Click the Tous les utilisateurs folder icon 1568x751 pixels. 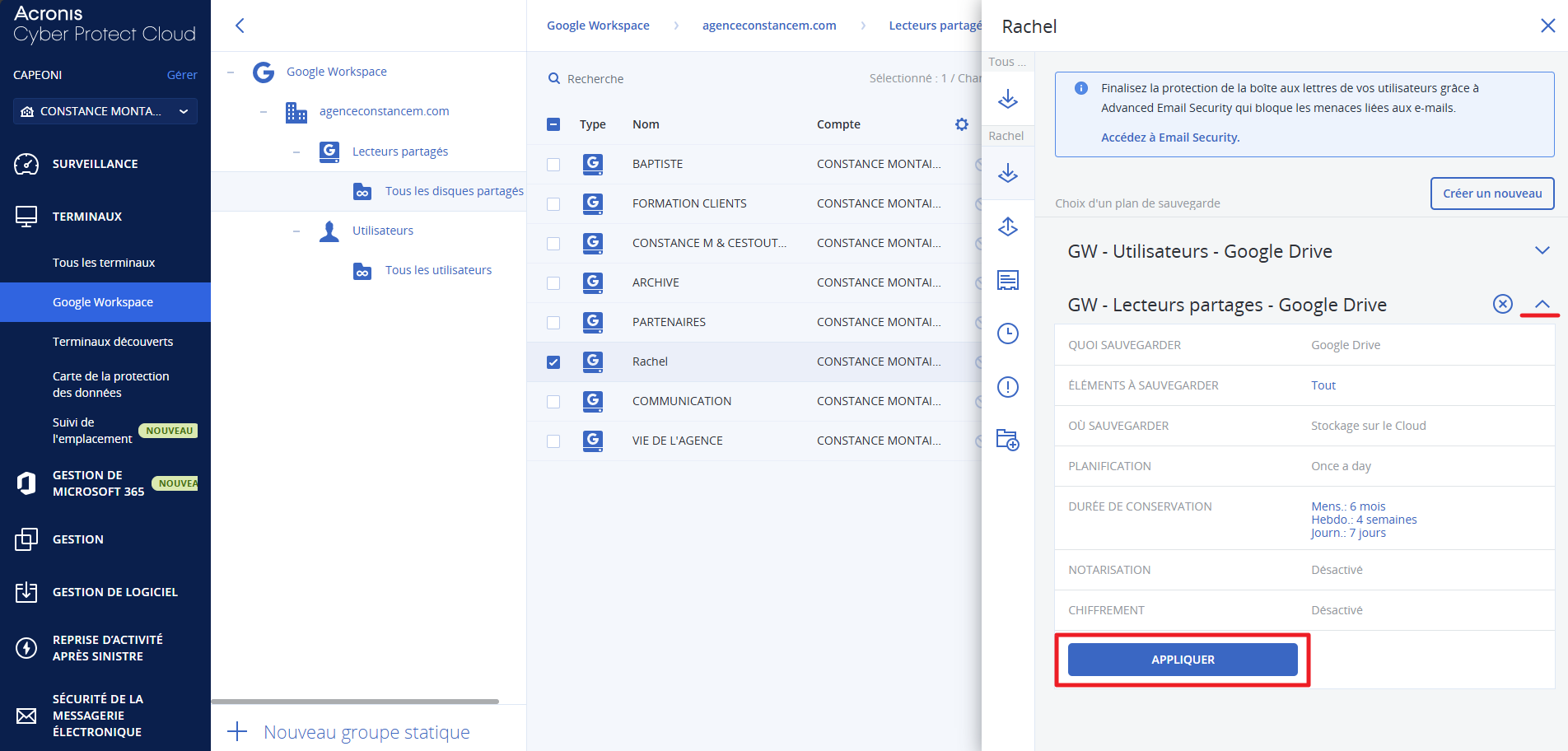tap(362, 271)
